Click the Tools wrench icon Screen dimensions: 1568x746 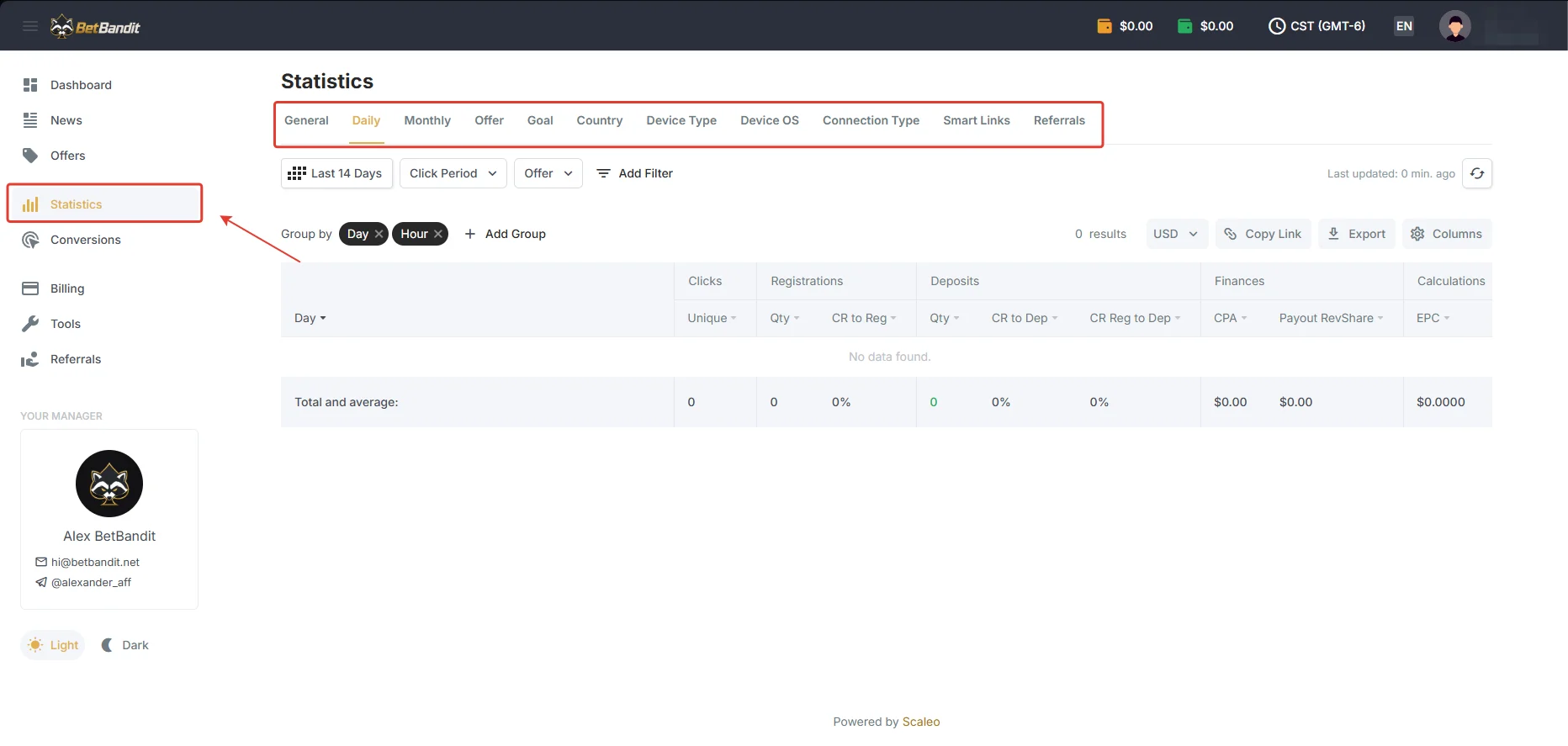(30, 324)
